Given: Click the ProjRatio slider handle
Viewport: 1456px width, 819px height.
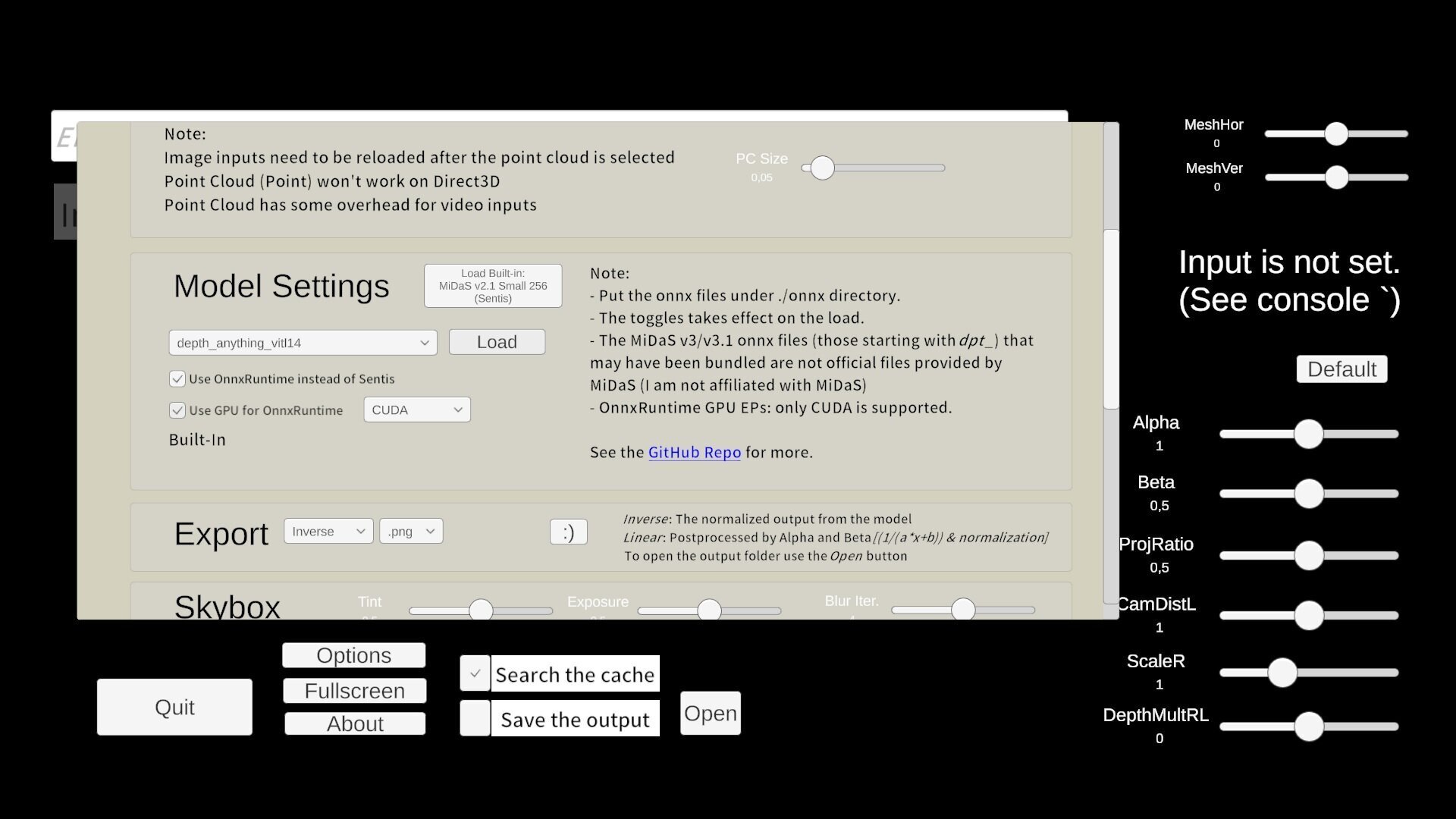Looking at the screenshot, I should tap(1309, 555).
